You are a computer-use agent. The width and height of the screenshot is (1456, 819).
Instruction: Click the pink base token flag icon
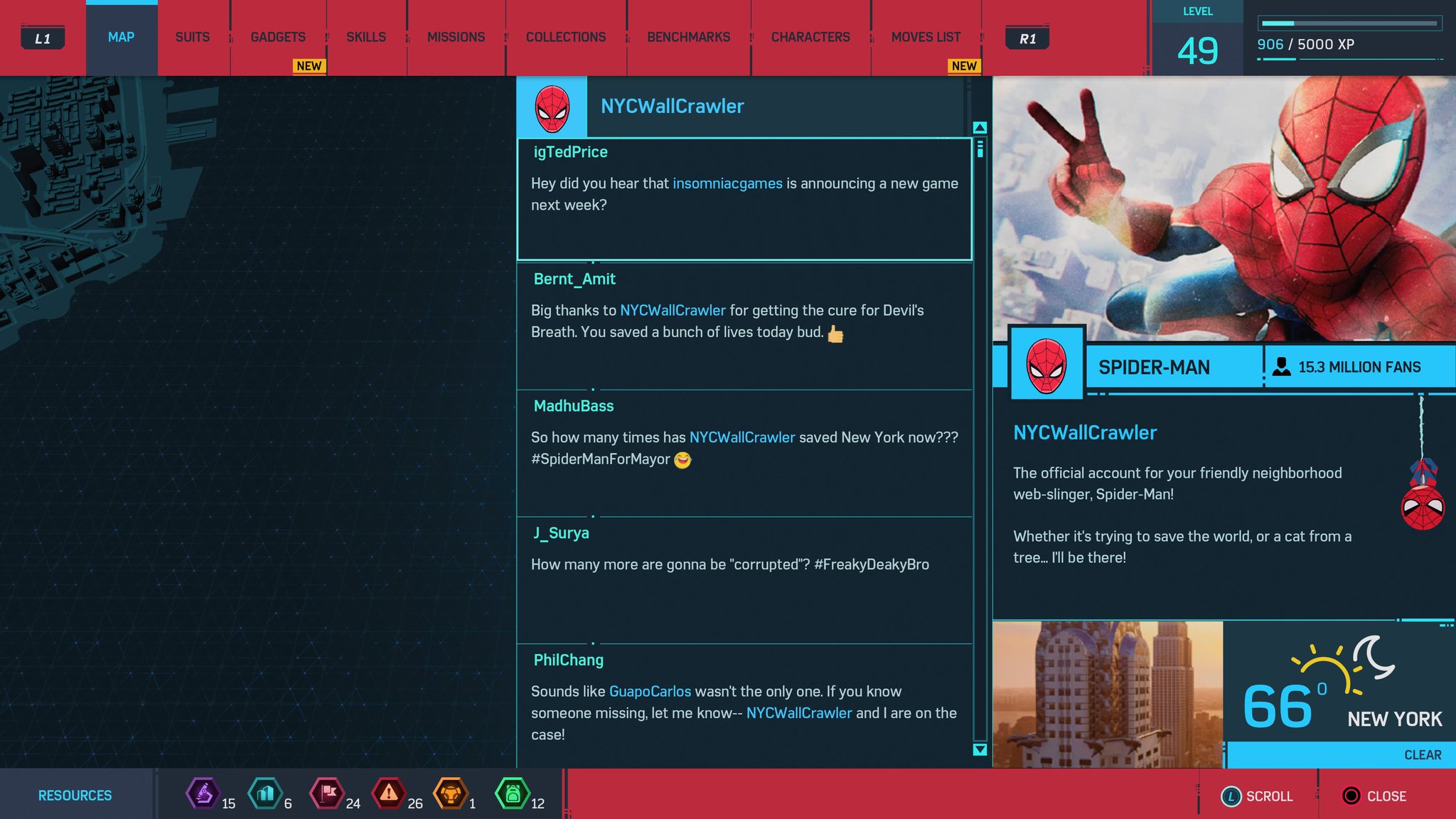point(327,793)
